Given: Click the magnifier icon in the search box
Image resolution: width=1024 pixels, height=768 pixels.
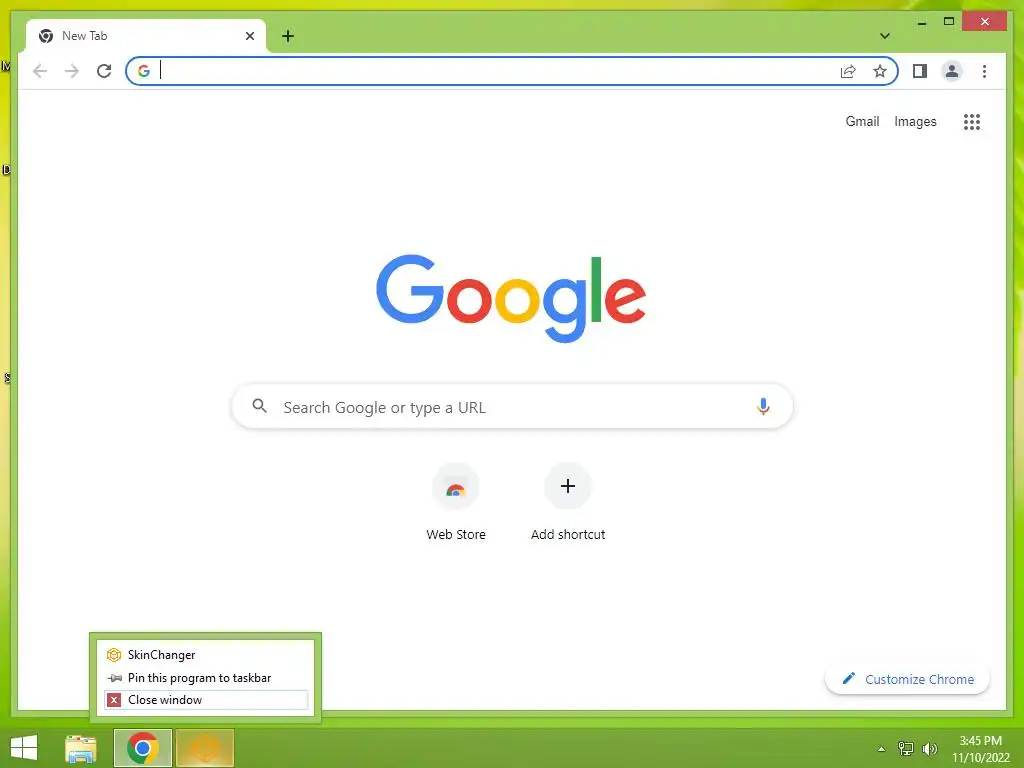Looking at the screenshot, I should [x=259, y=406].
